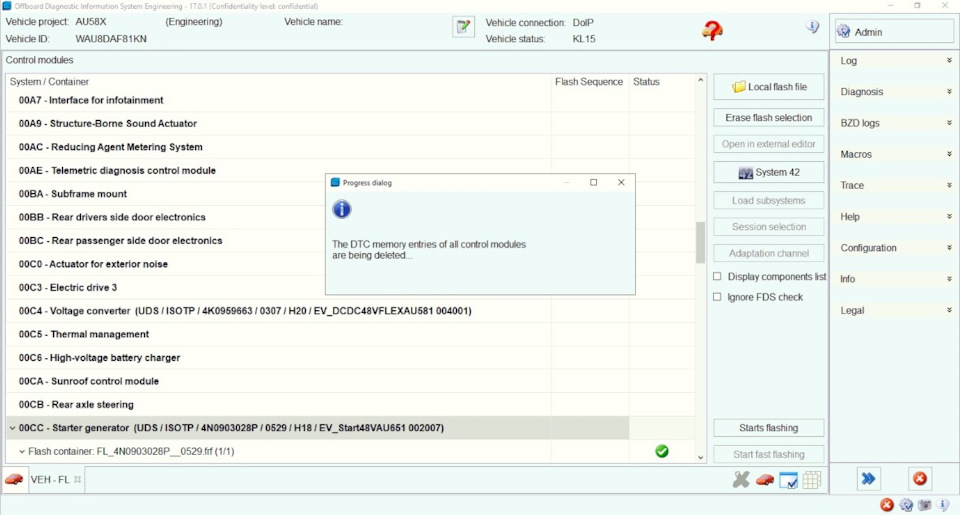Select 00C6 - High-voltage battery charger row
This screenshot has width=960, height=515.
(x=351, y=358)
